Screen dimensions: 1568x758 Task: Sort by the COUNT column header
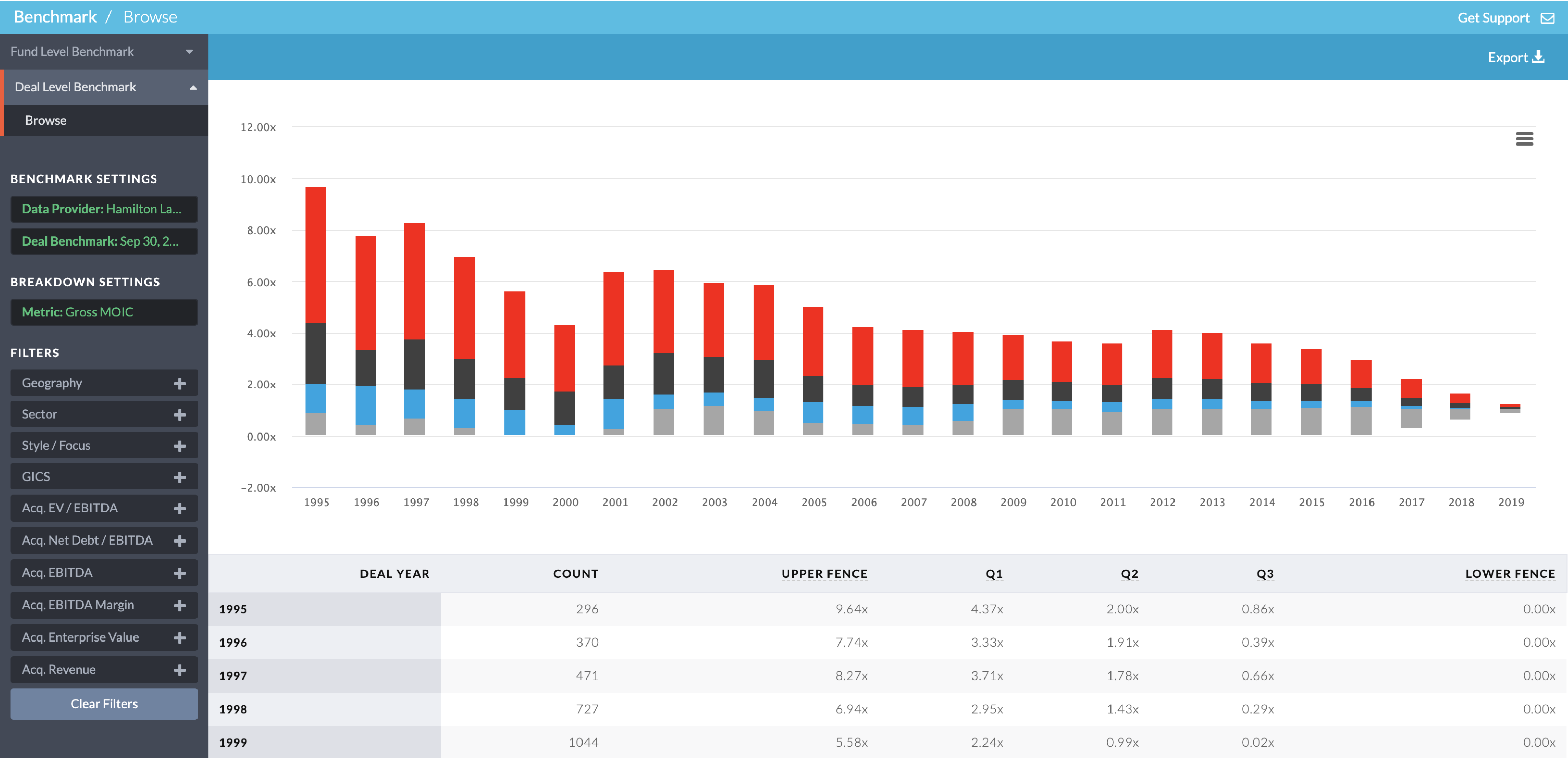click(575, 574)
